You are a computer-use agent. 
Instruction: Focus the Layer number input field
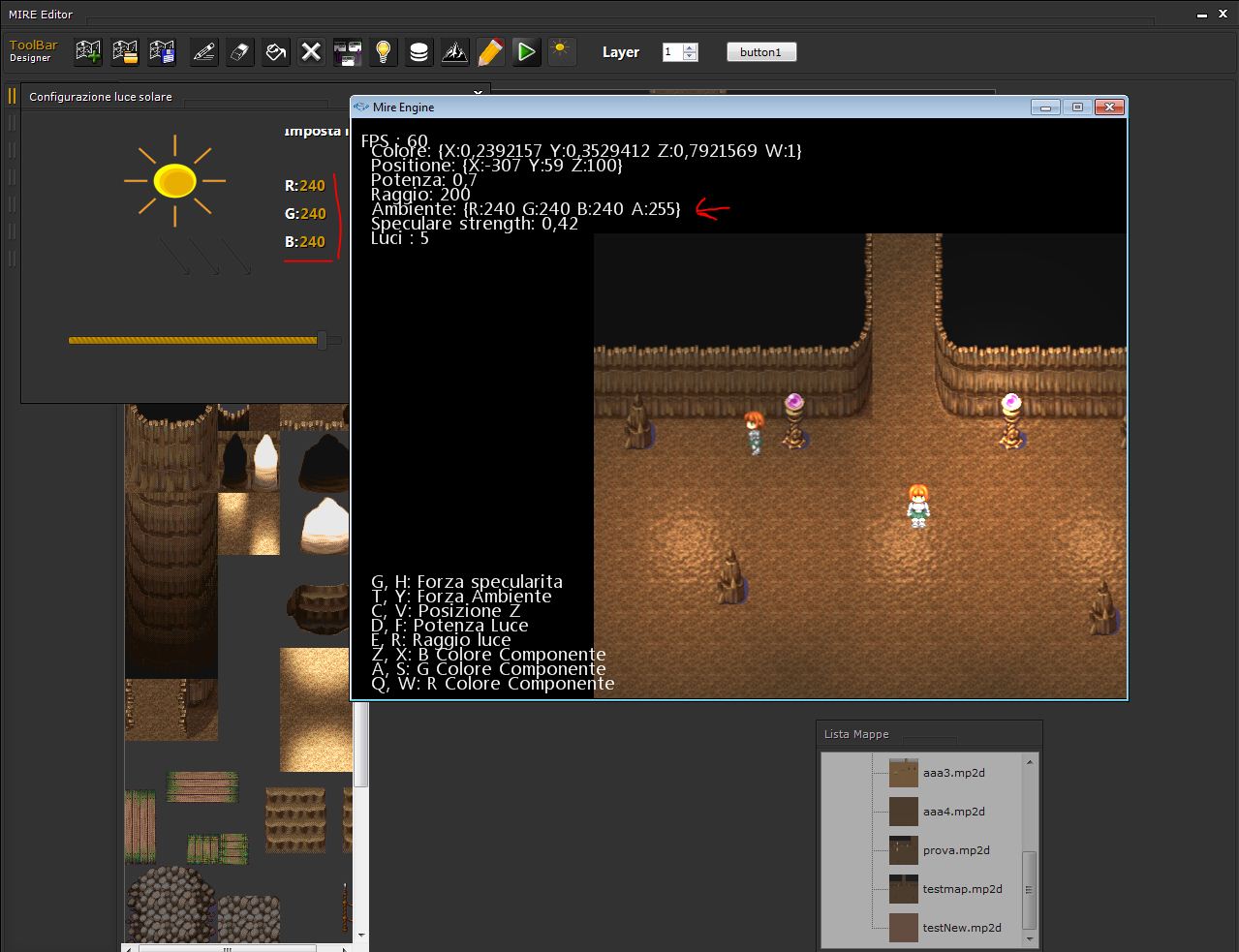click(x=673, y=52)
